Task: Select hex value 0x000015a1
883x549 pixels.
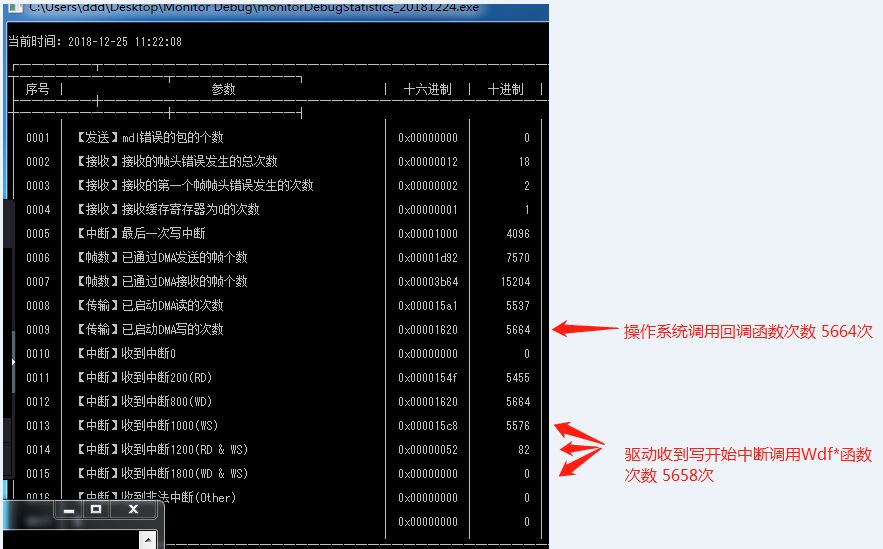Action: 428,306
